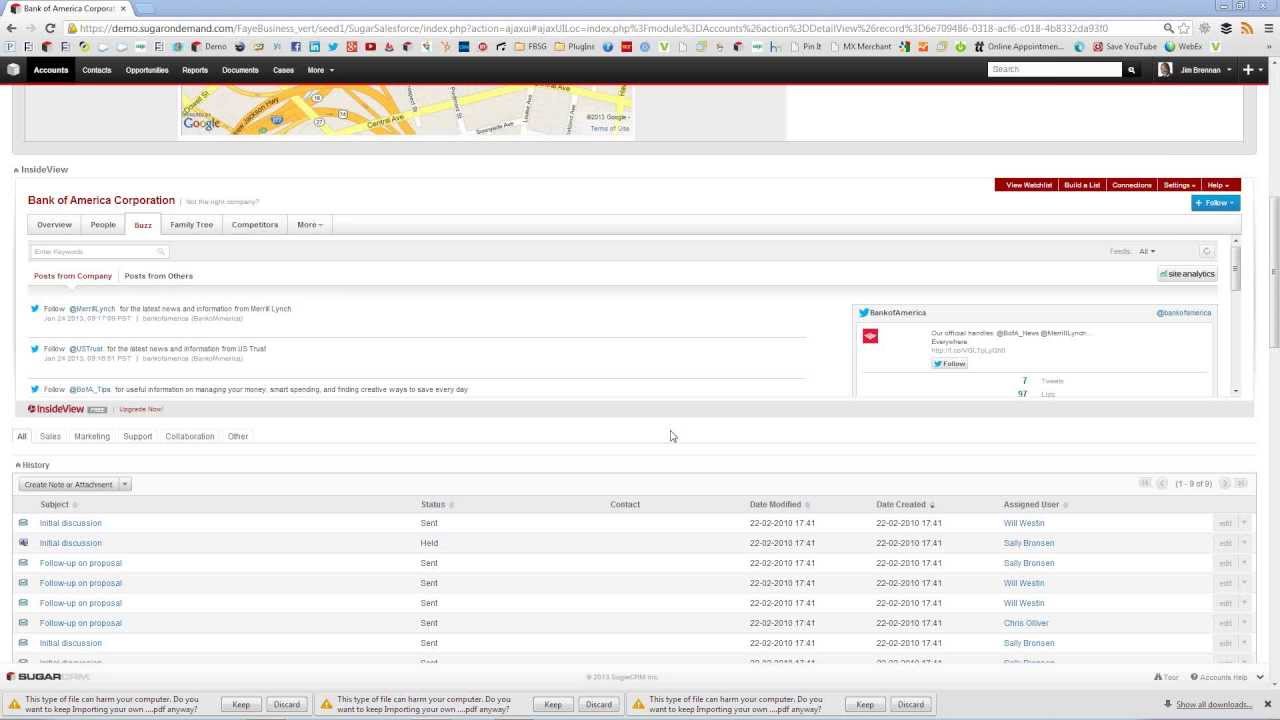Click View Watchlist button
The image size is (1280, 720).
[x=1029, y=185]
